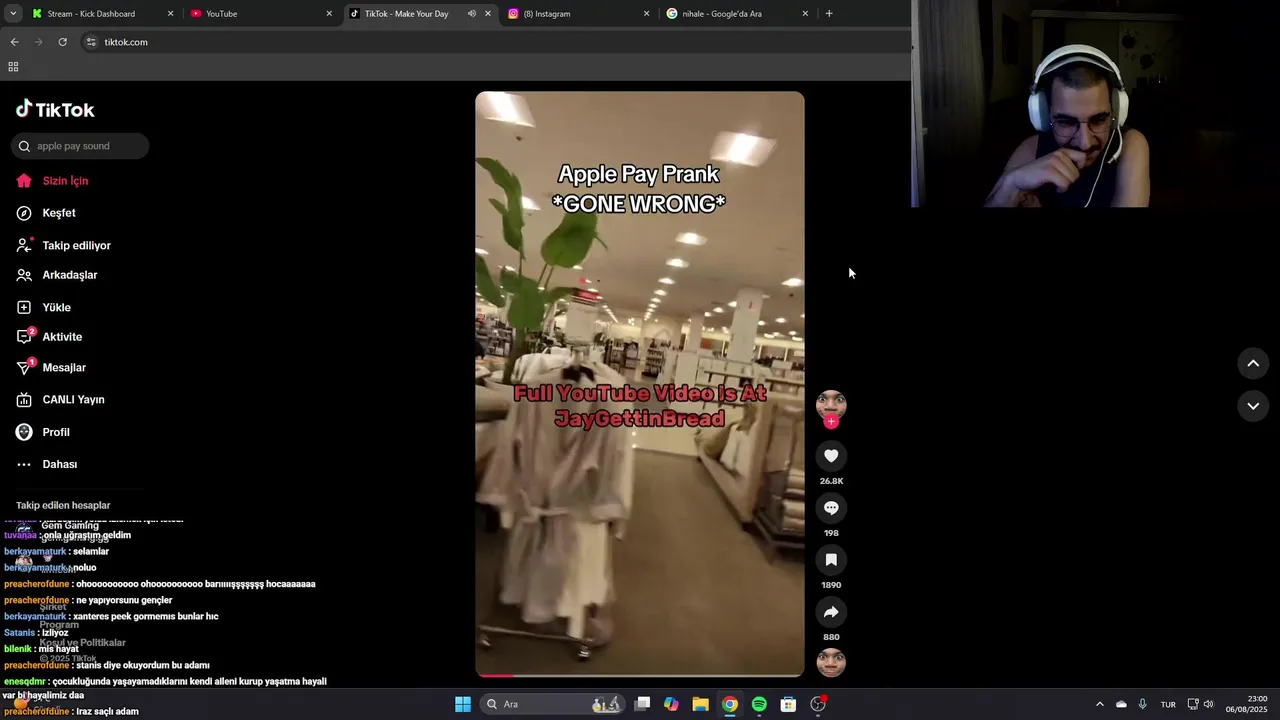Open OBS icon with red badge

pos(818,704)
